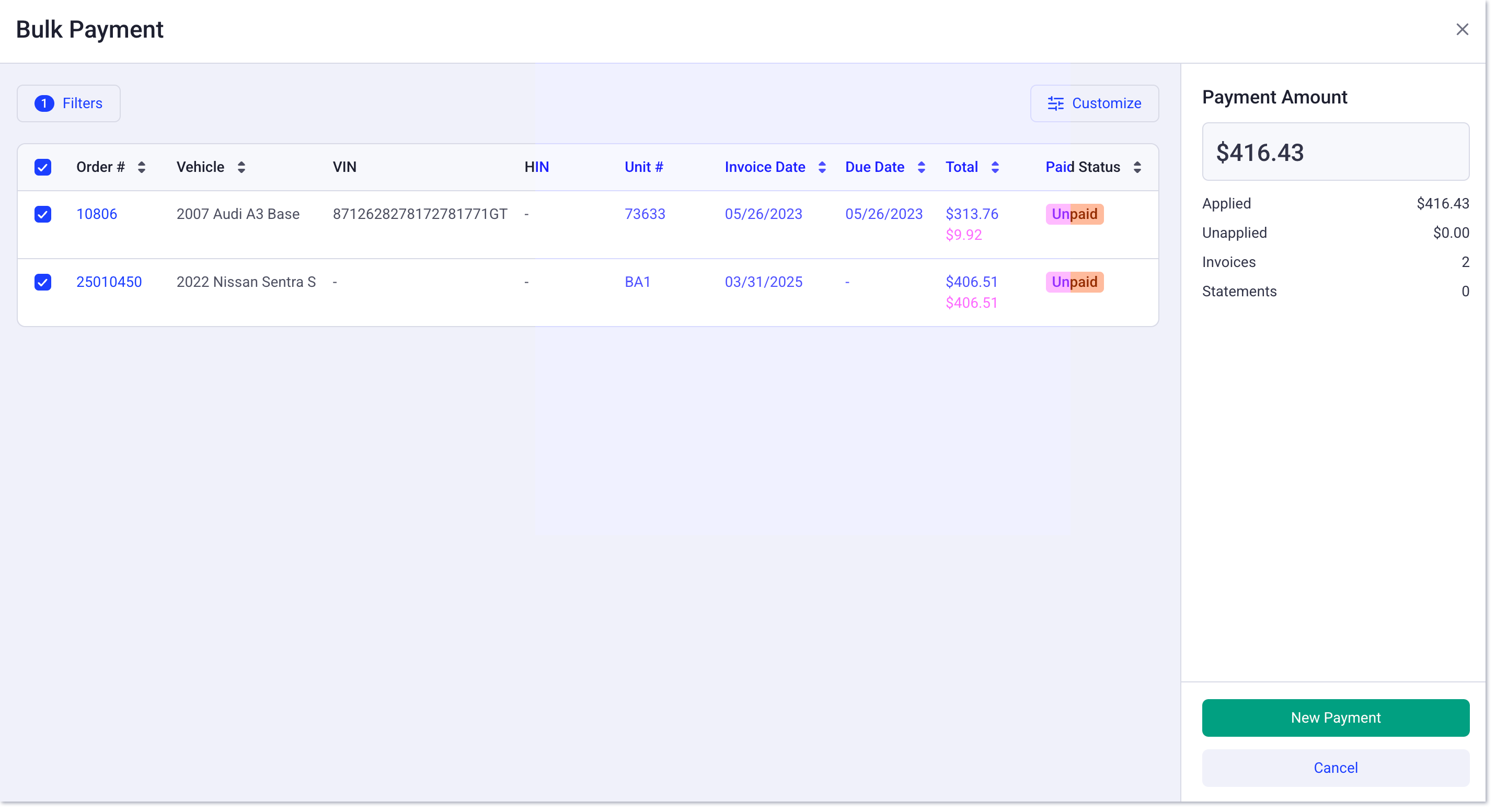Click the Payment Amount input field

pos(1336,152)
